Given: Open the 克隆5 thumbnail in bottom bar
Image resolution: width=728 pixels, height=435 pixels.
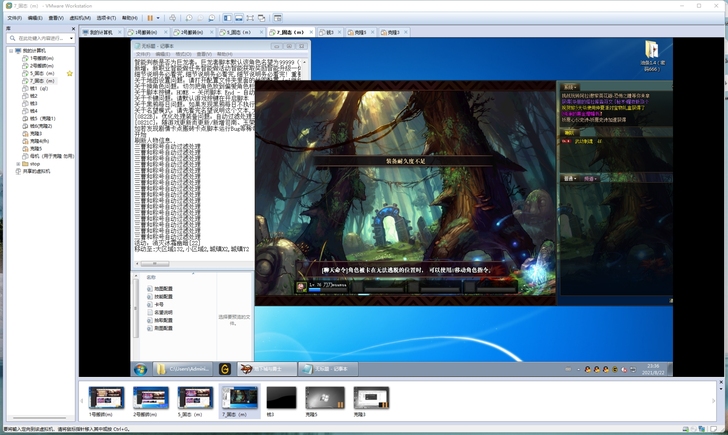Looking at the screenshot, I should tap(325, 402).
